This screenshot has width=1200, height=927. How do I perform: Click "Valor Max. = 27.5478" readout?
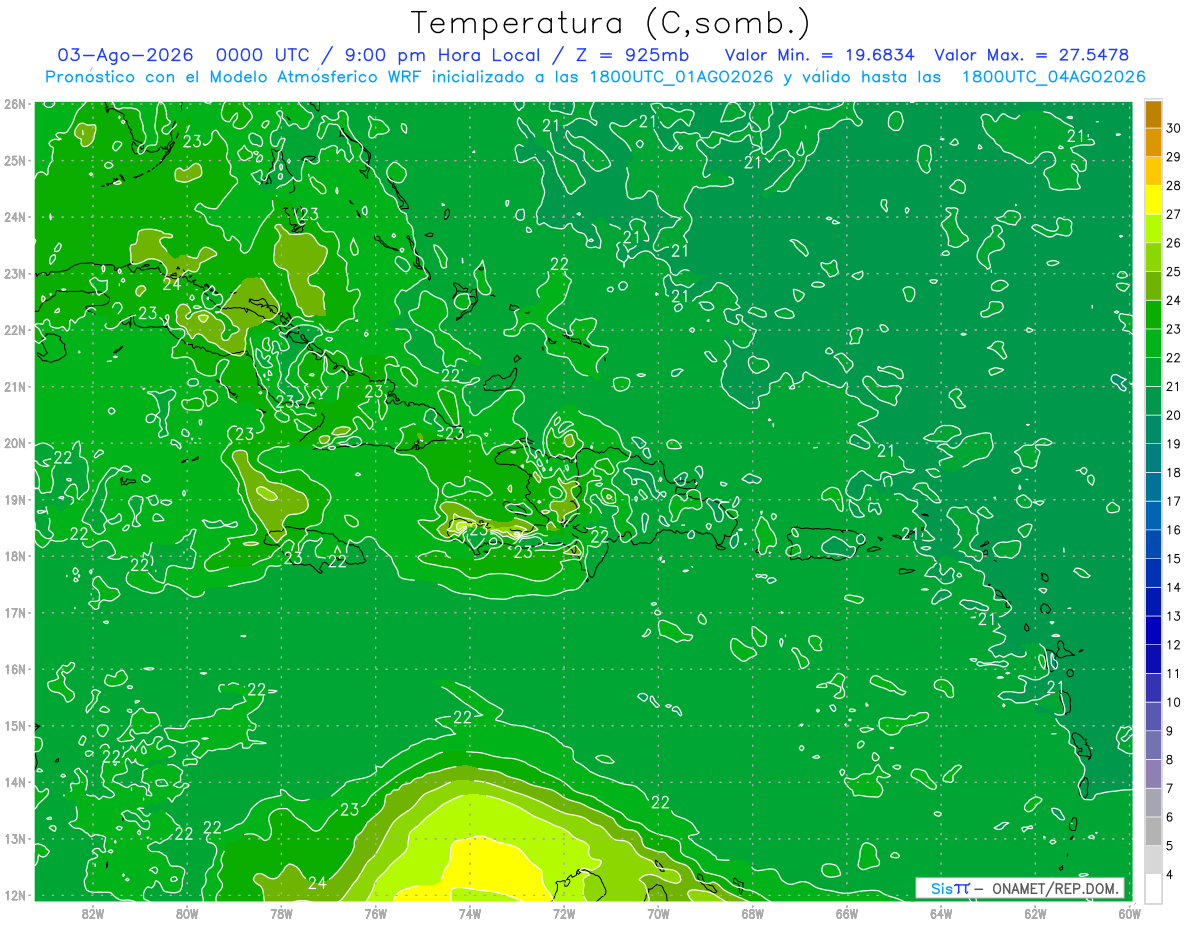click(x=1032, y=55)
